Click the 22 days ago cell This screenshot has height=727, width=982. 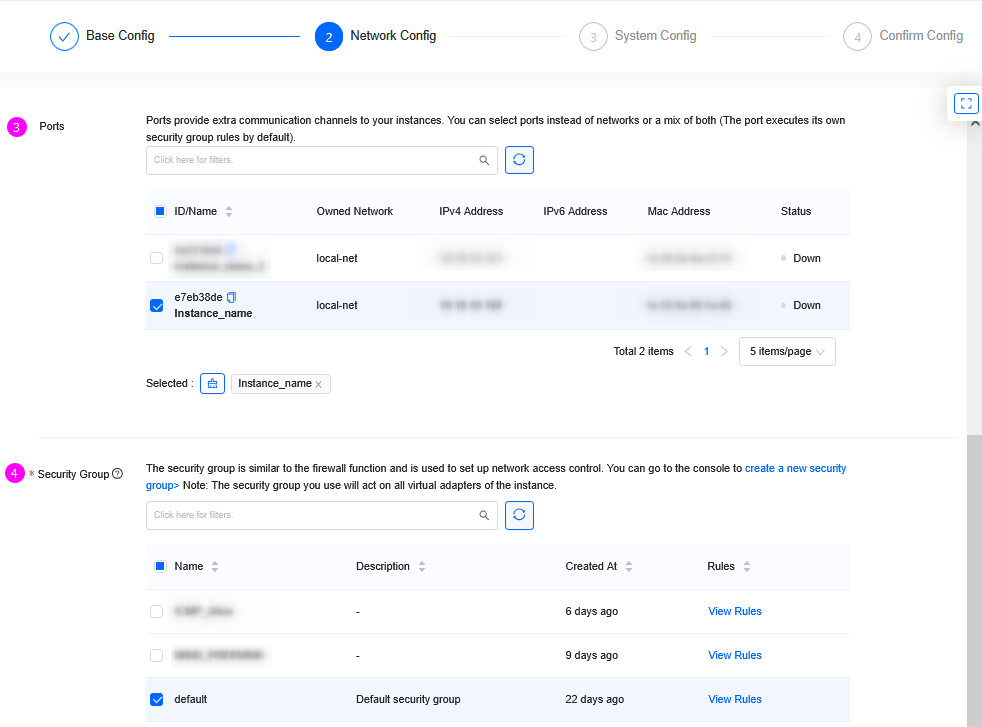[x=594, y=699]
